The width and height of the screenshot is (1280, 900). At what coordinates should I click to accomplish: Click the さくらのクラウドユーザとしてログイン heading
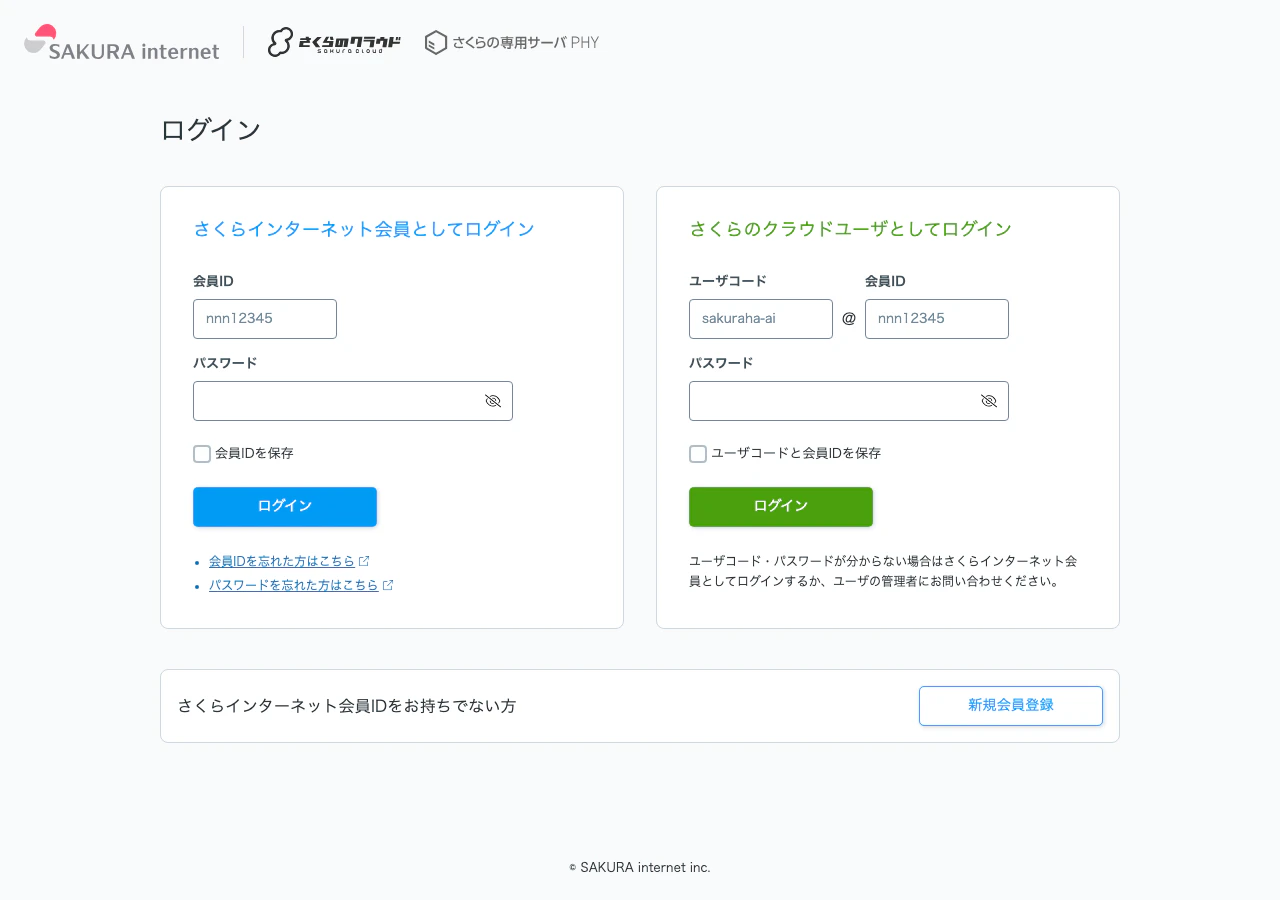(x=851, y=230)
